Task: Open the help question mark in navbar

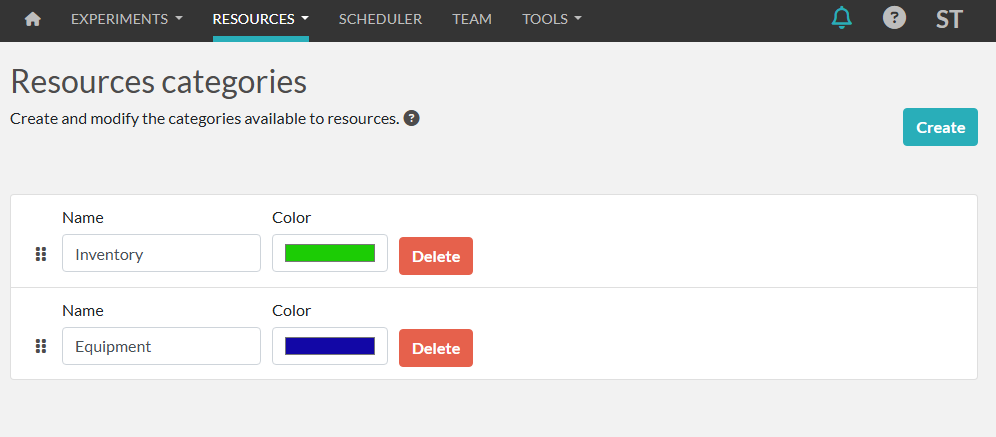Action: coord(894,18)
